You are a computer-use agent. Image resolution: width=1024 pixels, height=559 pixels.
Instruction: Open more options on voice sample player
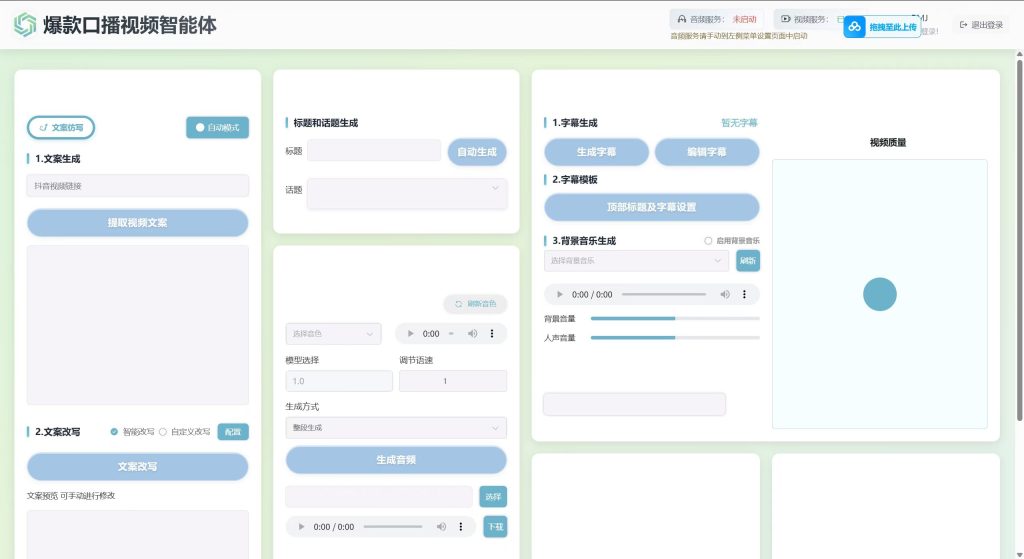tap(492, 334)
